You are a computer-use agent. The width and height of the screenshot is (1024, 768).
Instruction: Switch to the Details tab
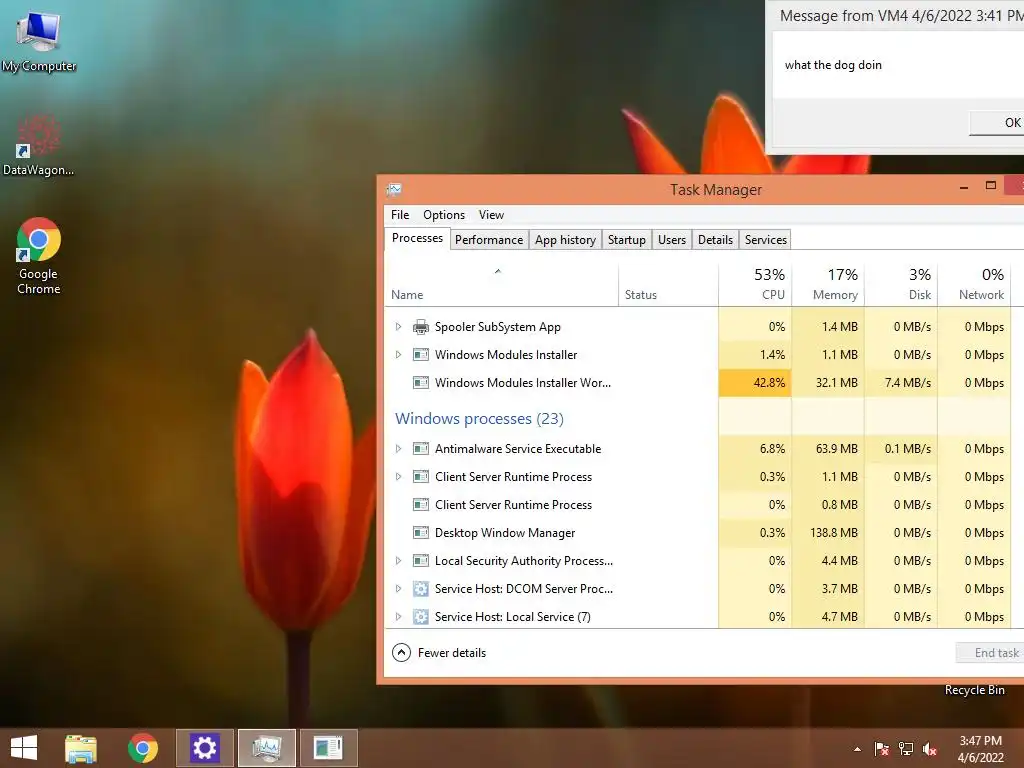click(716, 240)
